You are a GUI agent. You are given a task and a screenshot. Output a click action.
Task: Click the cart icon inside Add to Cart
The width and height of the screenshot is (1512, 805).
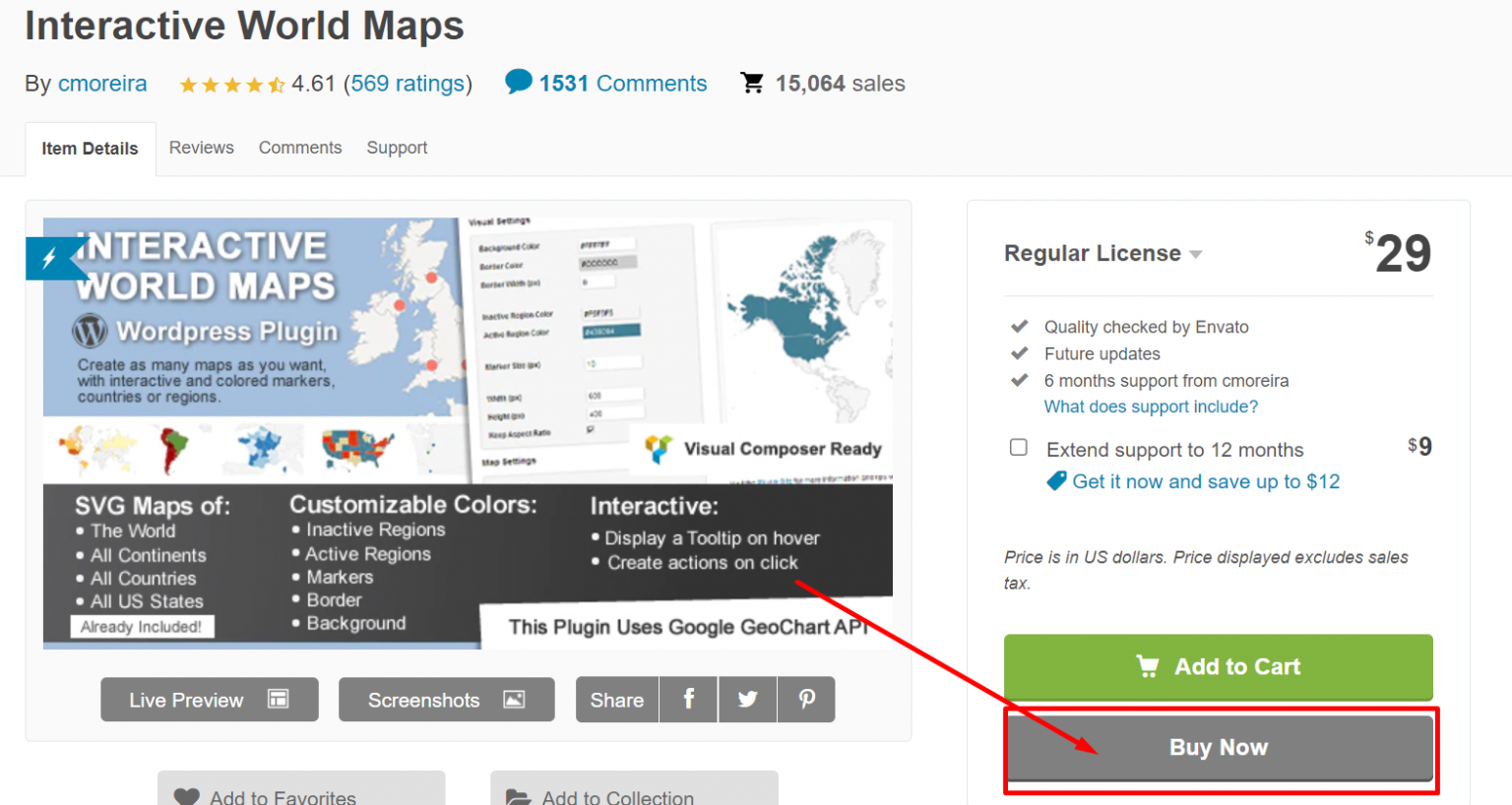click(x=1147, y=666)
